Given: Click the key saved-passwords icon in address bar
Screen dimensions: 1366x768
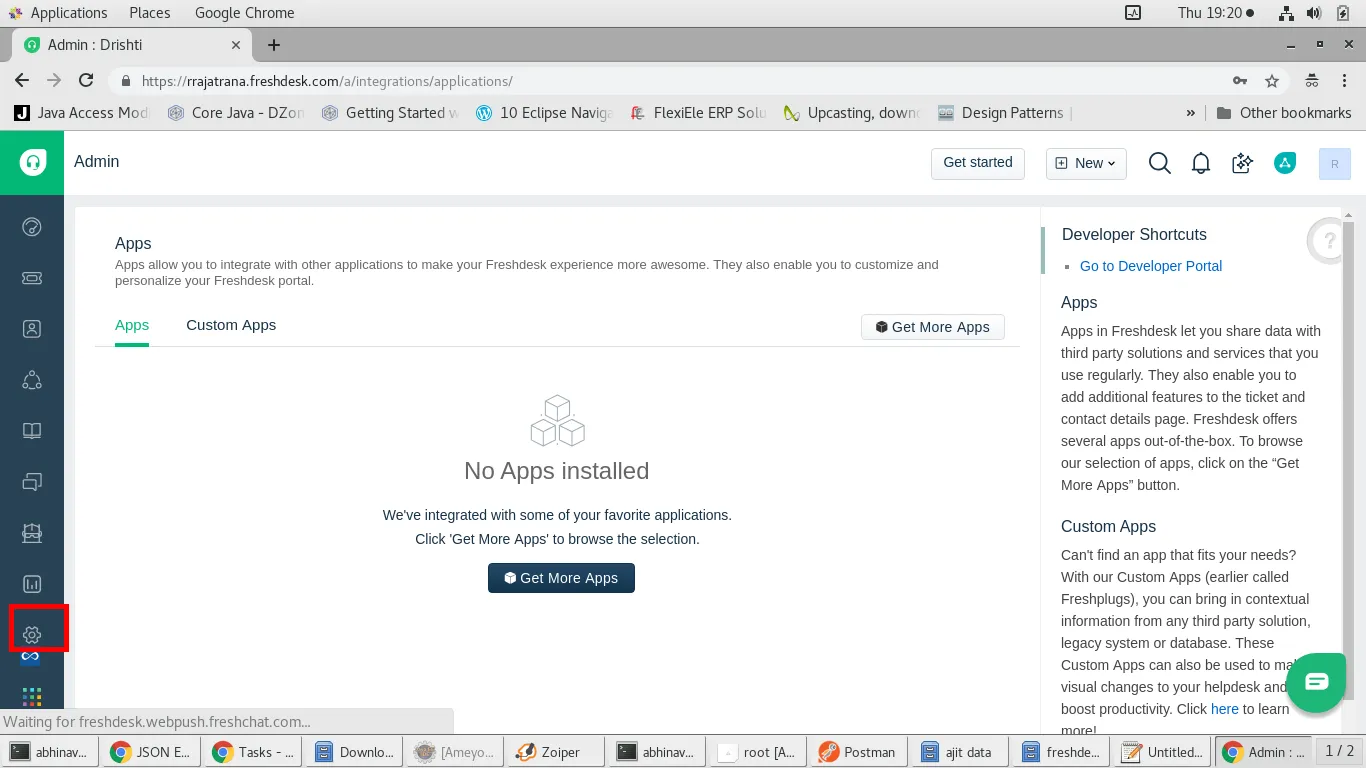Looking at the screenshot, I should click(1240, 81).
